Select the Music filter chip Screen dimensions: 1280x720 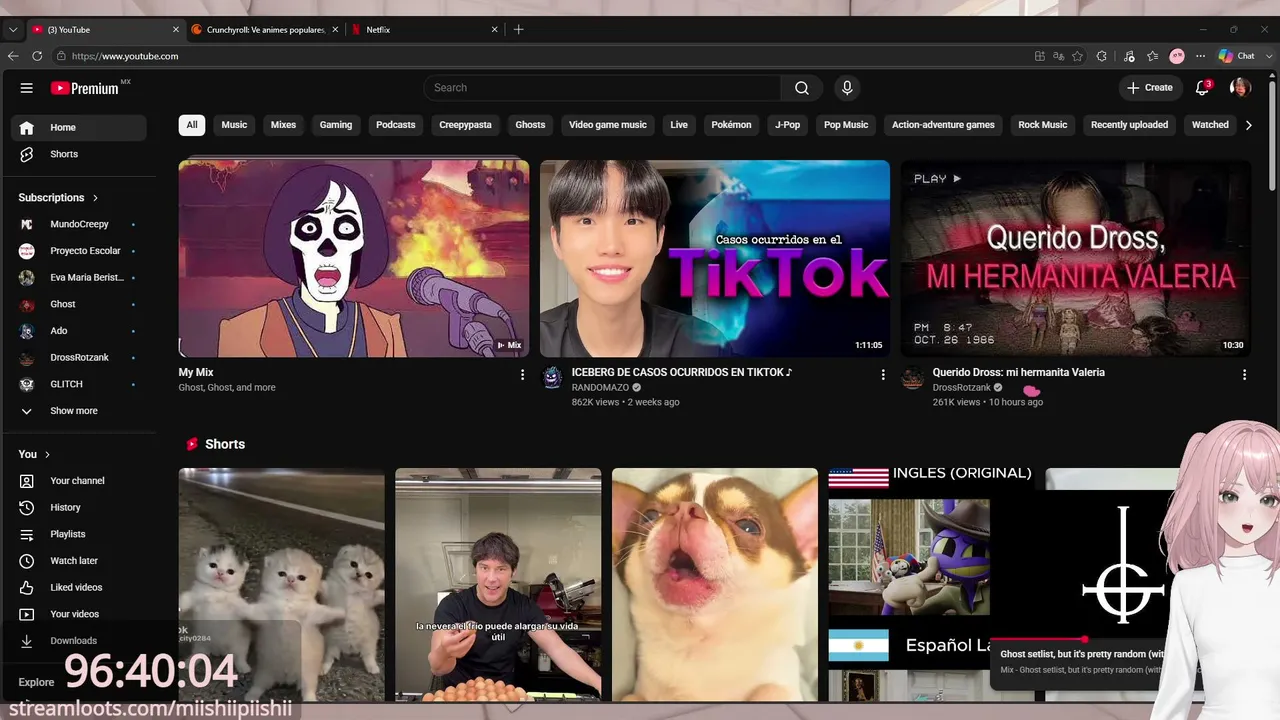click(234, 125)
